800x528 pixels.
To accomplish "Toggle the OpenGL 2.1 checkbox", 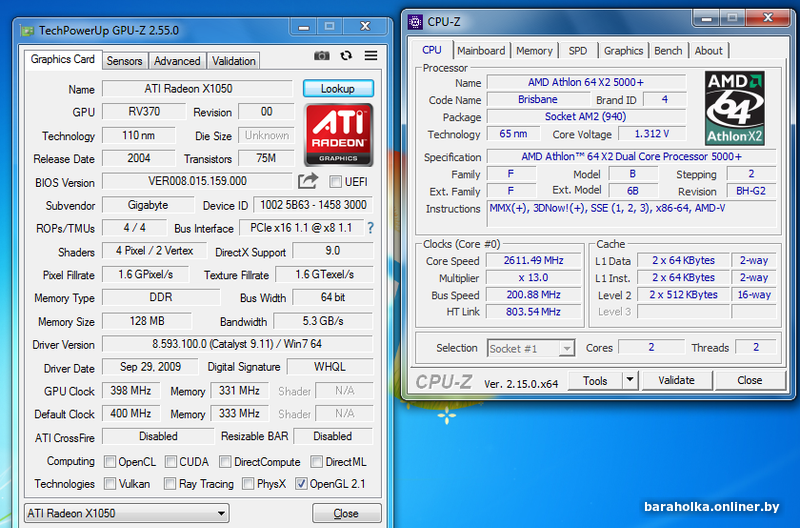I will 301,484.
